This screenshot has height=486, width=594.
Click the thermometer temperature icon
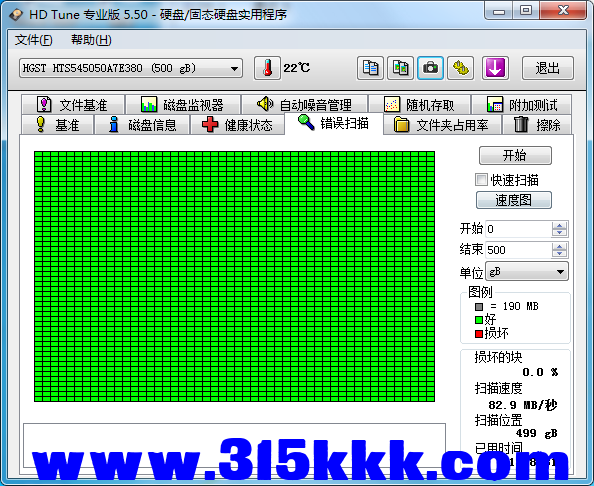(267, 68)
